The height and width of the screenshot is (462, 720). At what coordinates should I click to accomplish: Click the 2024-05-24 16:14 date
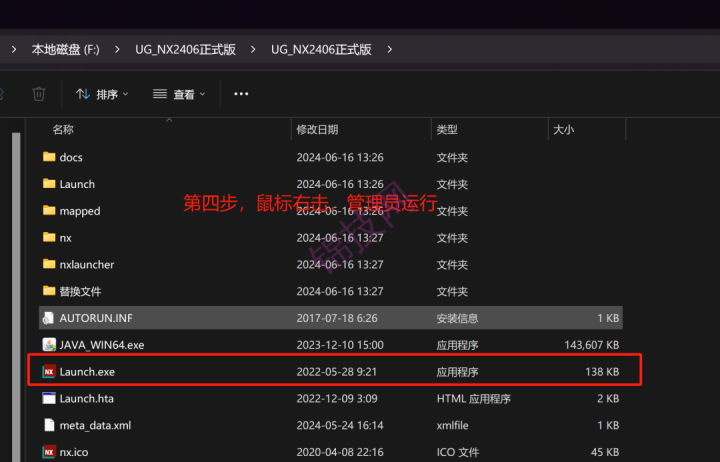pos(340,425)
